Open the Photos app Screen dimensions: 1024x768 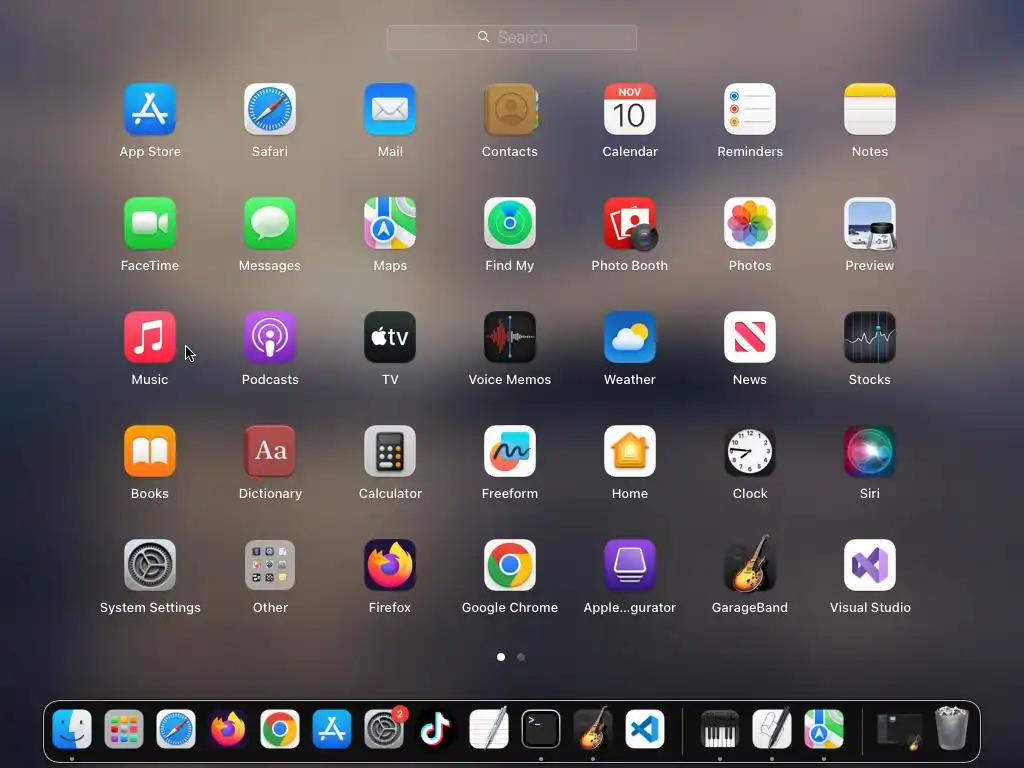(750, 223)
